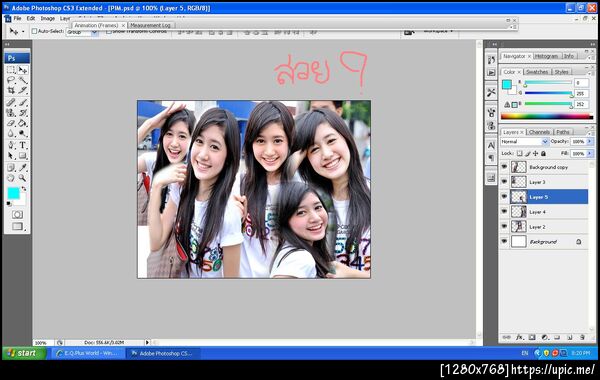Screen dimensions: 600x380
Task: Toggle lock transparent pixels
Action: [519, 153]
